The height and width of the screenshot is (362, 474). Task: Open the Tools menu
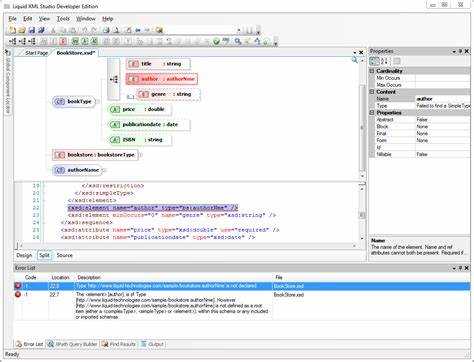pos(63,19)
